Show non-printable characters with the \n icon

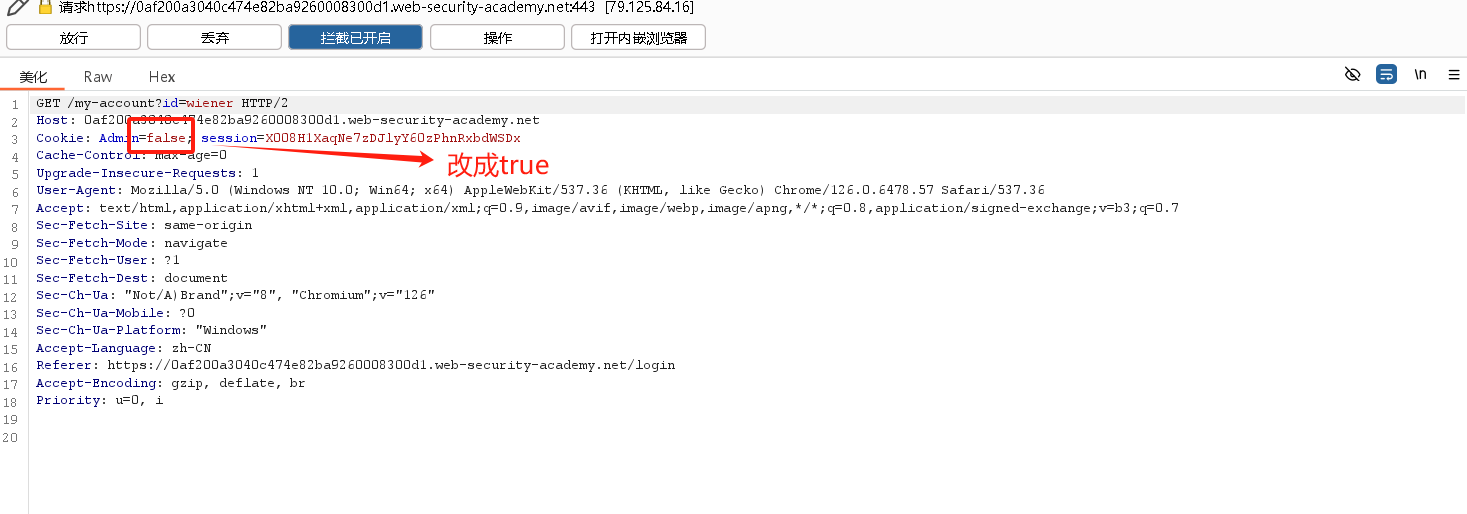click(x=1420, y=75)
